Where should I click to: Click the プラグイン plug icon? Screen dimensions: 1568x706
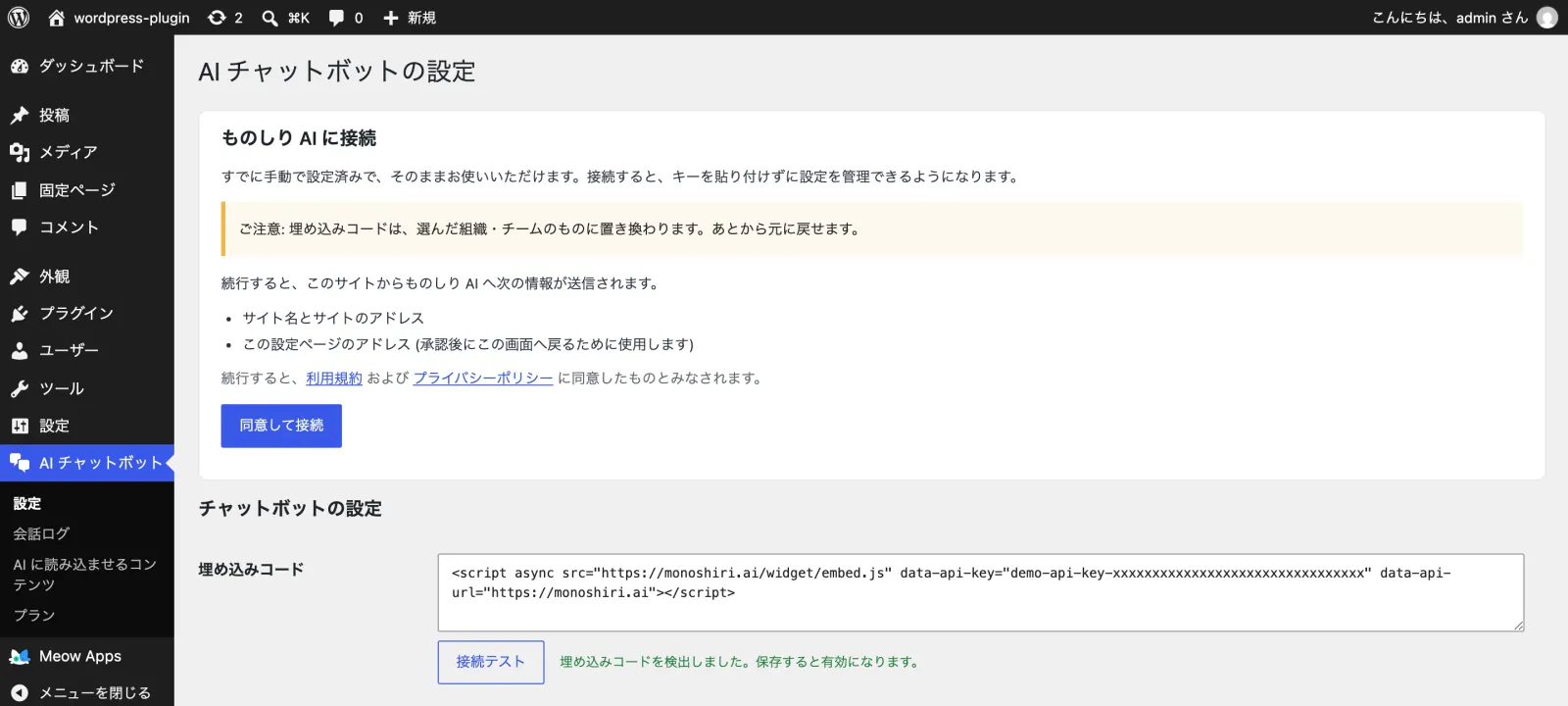click(20, 314)
